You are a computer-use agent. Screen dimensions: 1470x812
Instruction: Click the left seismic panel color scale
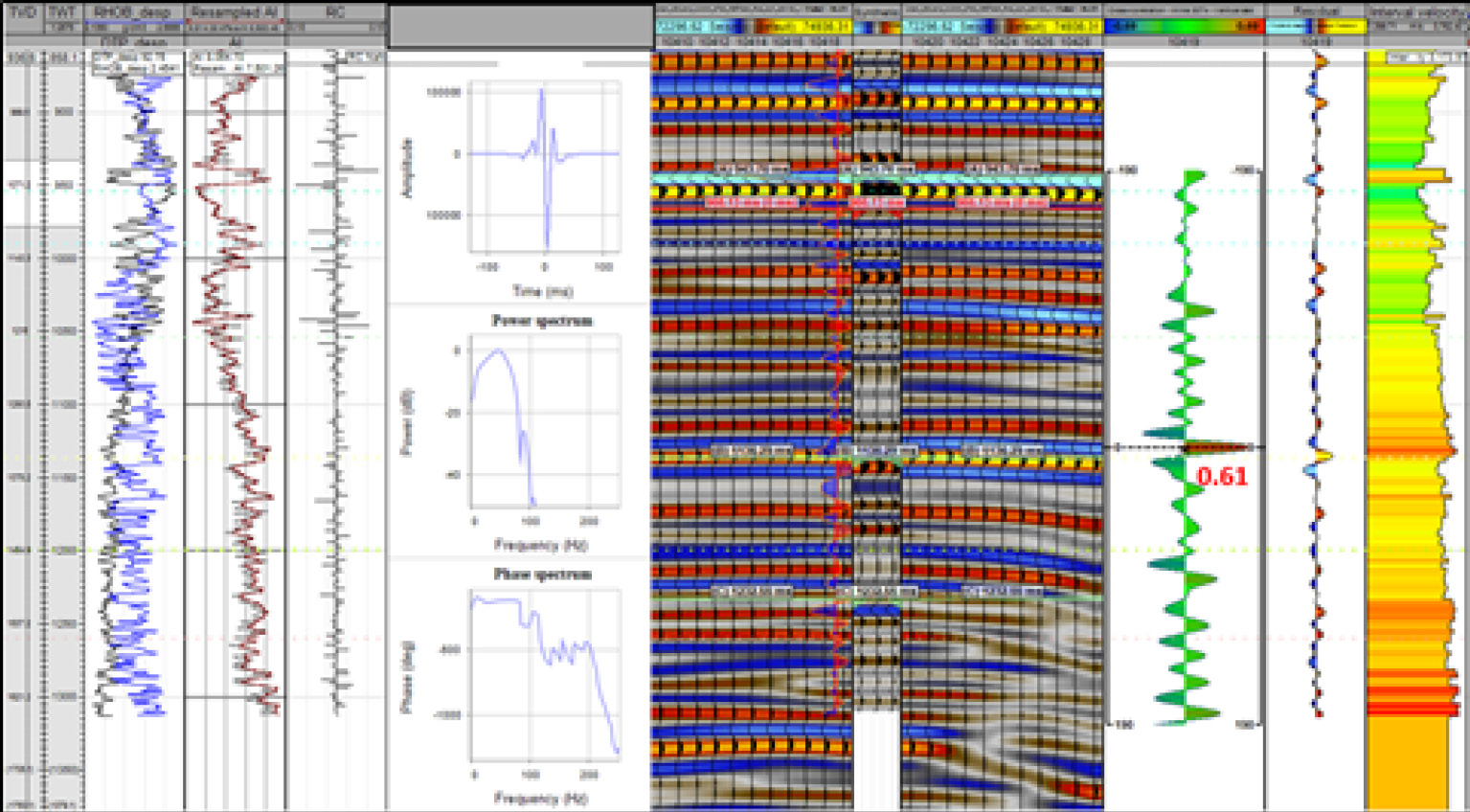point(752,28)
